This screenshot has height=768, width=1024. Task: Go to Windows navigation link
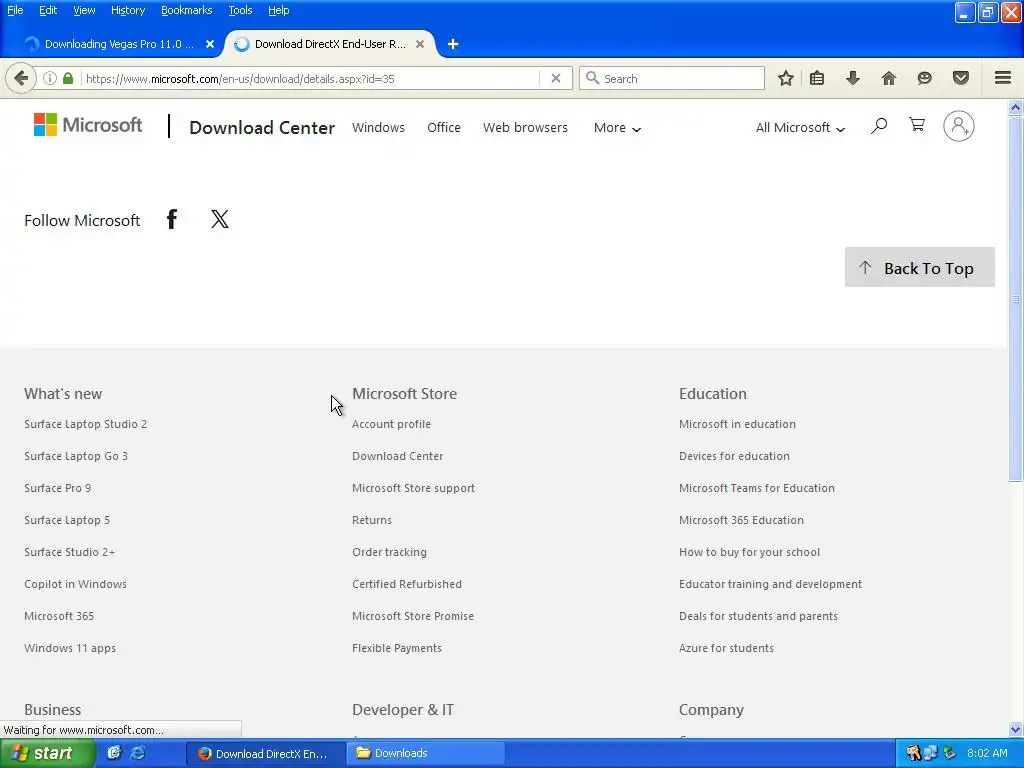[x=378, y=128]
